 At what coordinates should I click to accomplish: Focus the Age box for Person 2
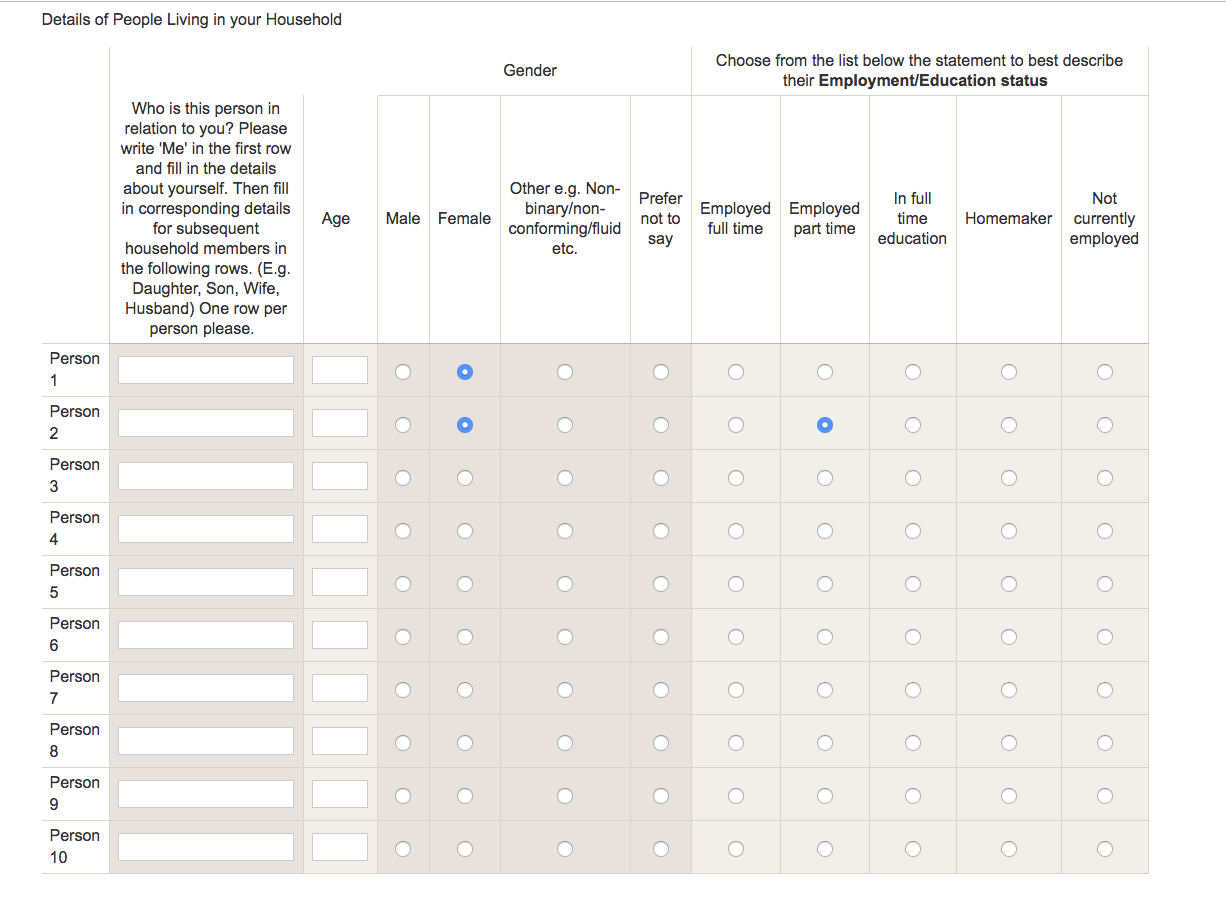340,423
